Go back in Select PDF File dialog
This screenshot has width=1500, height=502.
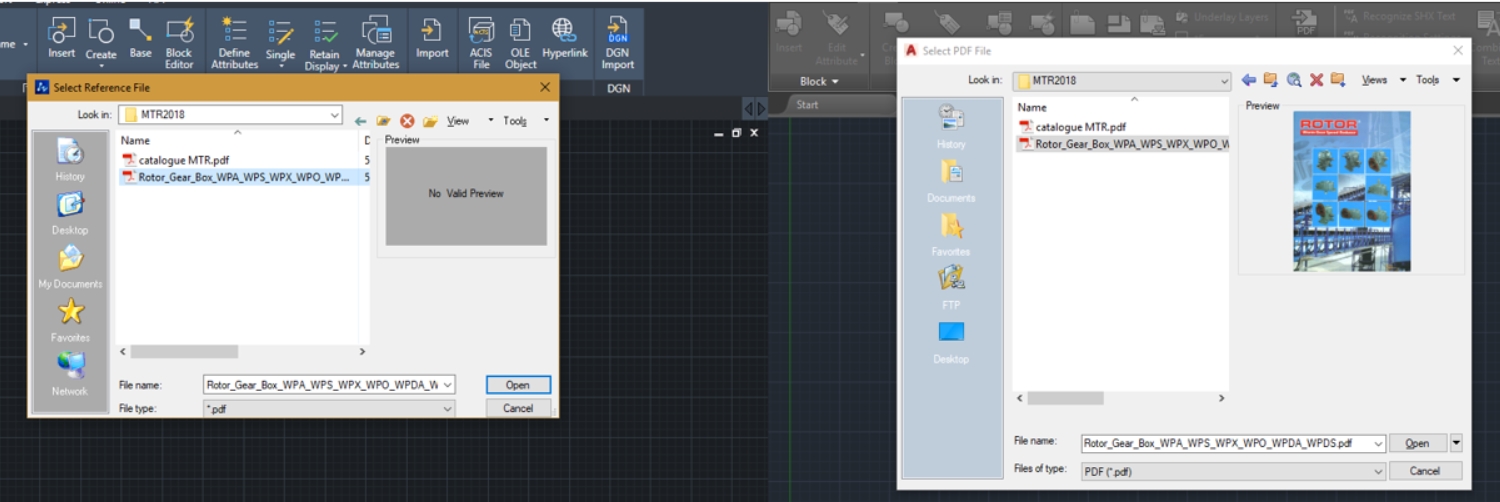[1248, 80]
